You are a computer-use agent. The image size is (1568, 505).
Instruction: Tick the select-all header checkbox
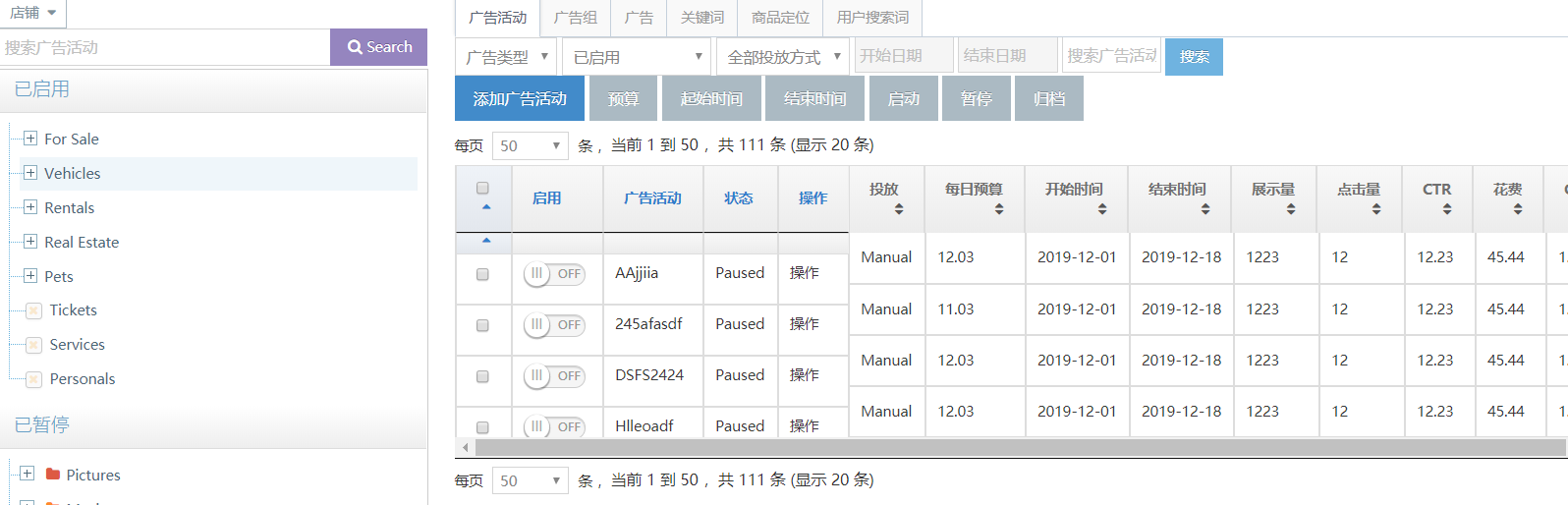tap(482, 188)
